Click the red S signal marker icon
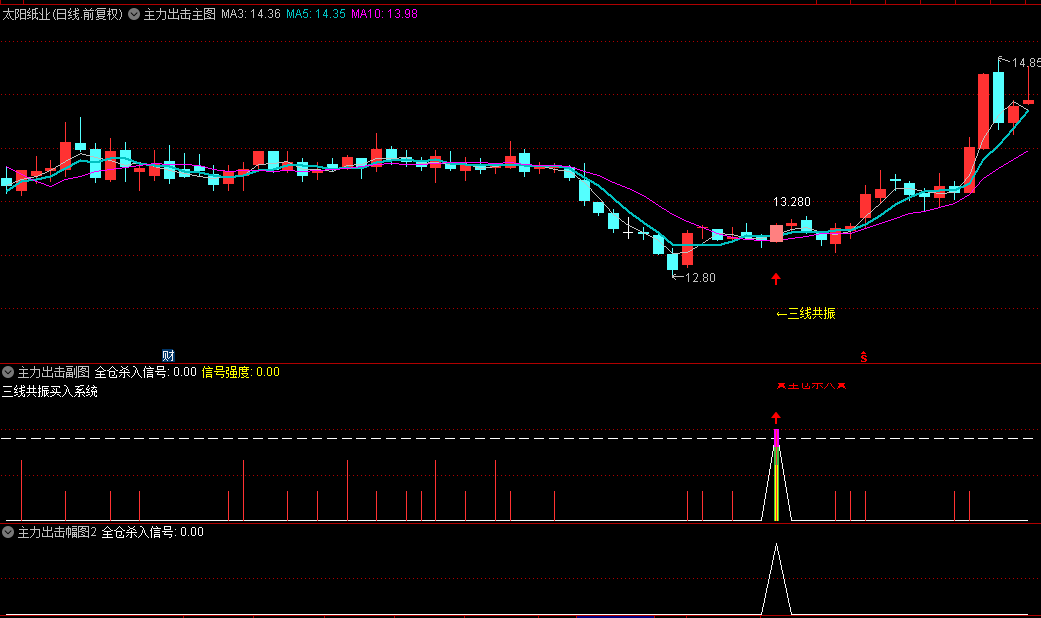This screenshot has width=1041, height=618. pyautogui.click(x=864, y=356)
